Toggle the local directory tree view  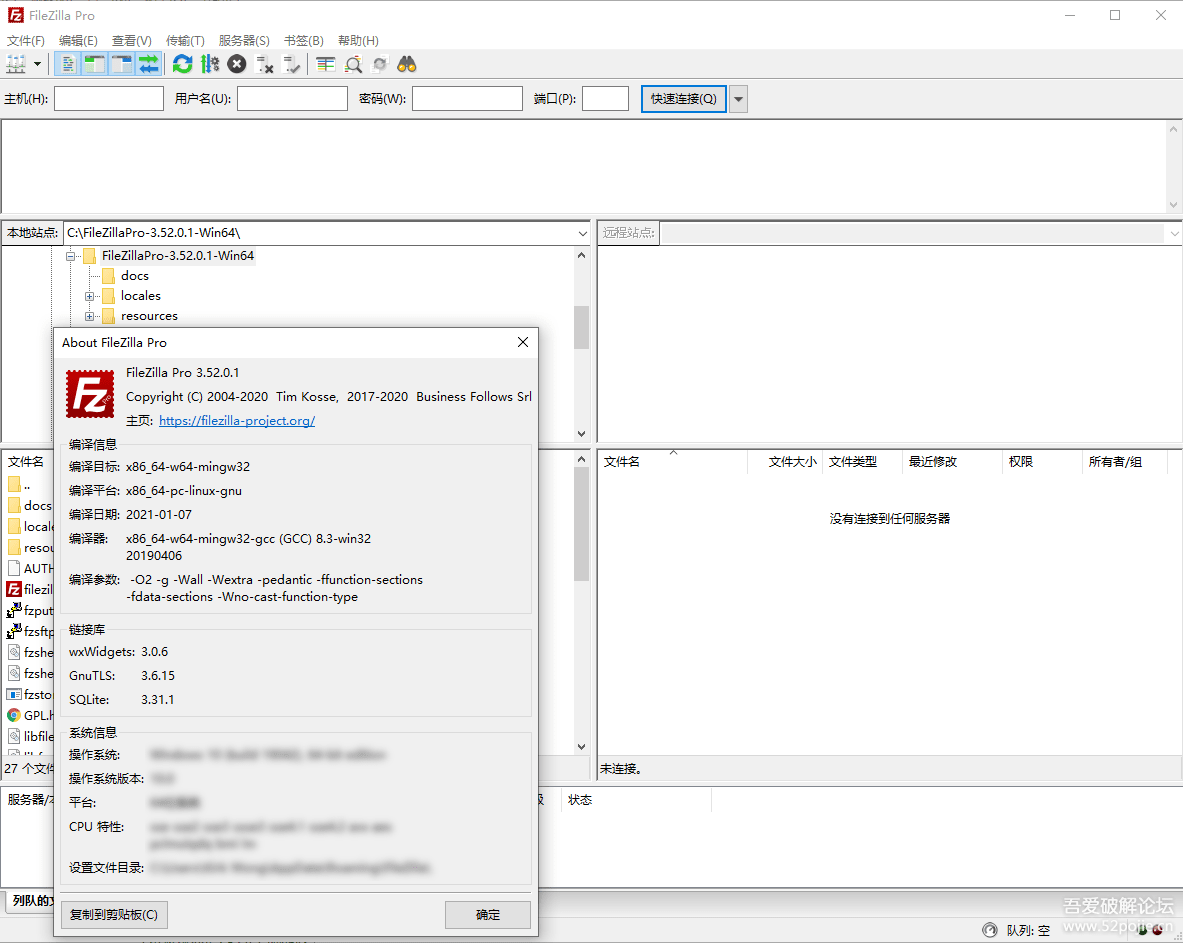95,64
